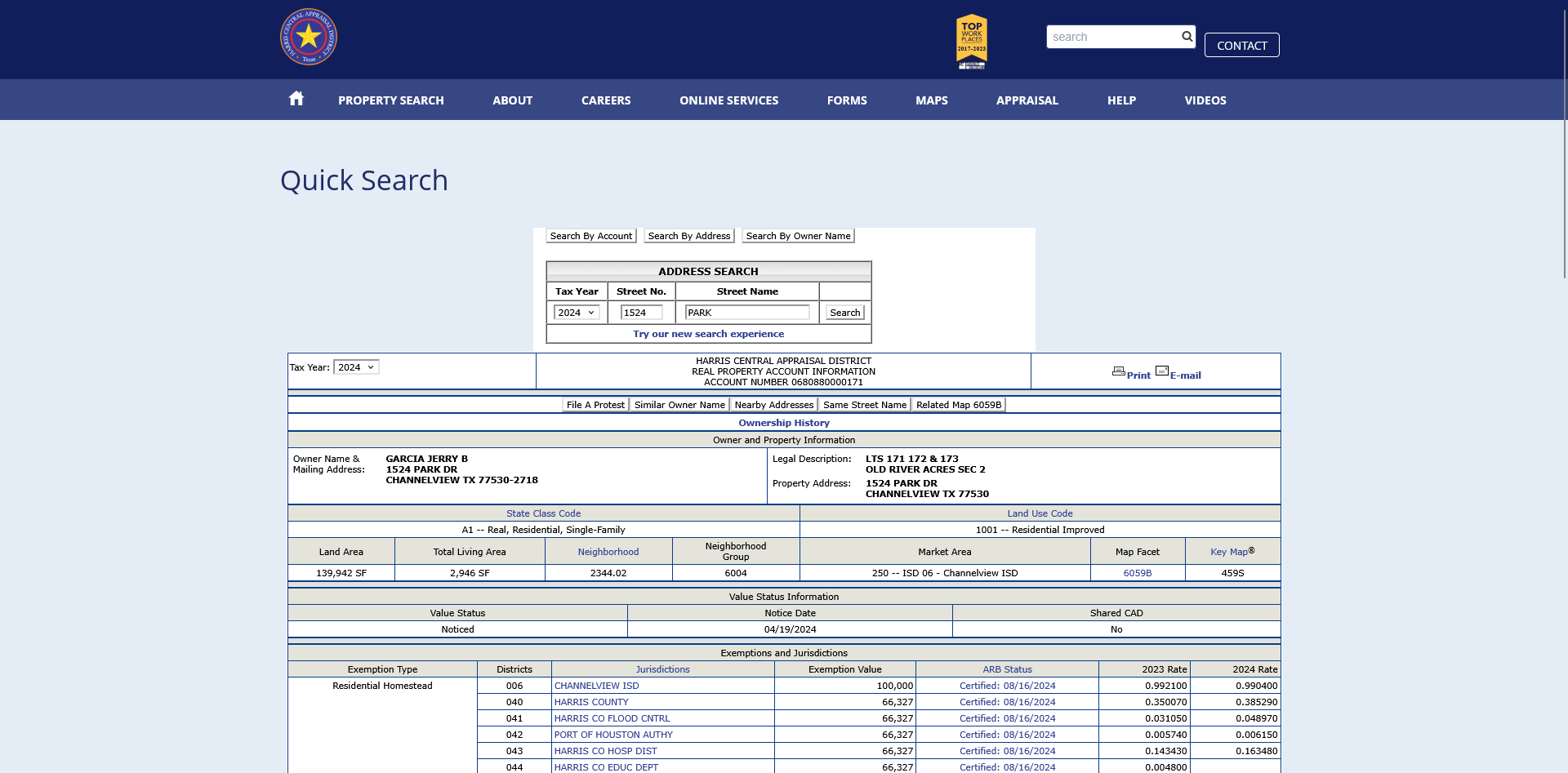Focus the site search field

pos(1113,37)
